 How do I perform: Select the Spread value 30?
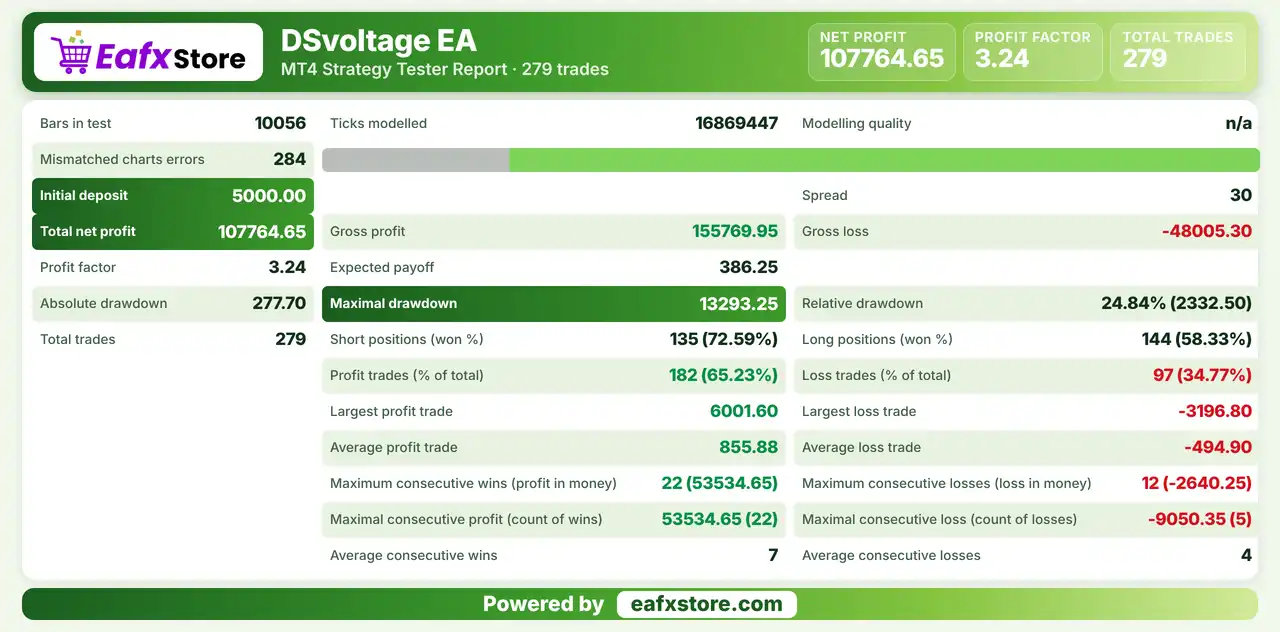point(1241,196)
